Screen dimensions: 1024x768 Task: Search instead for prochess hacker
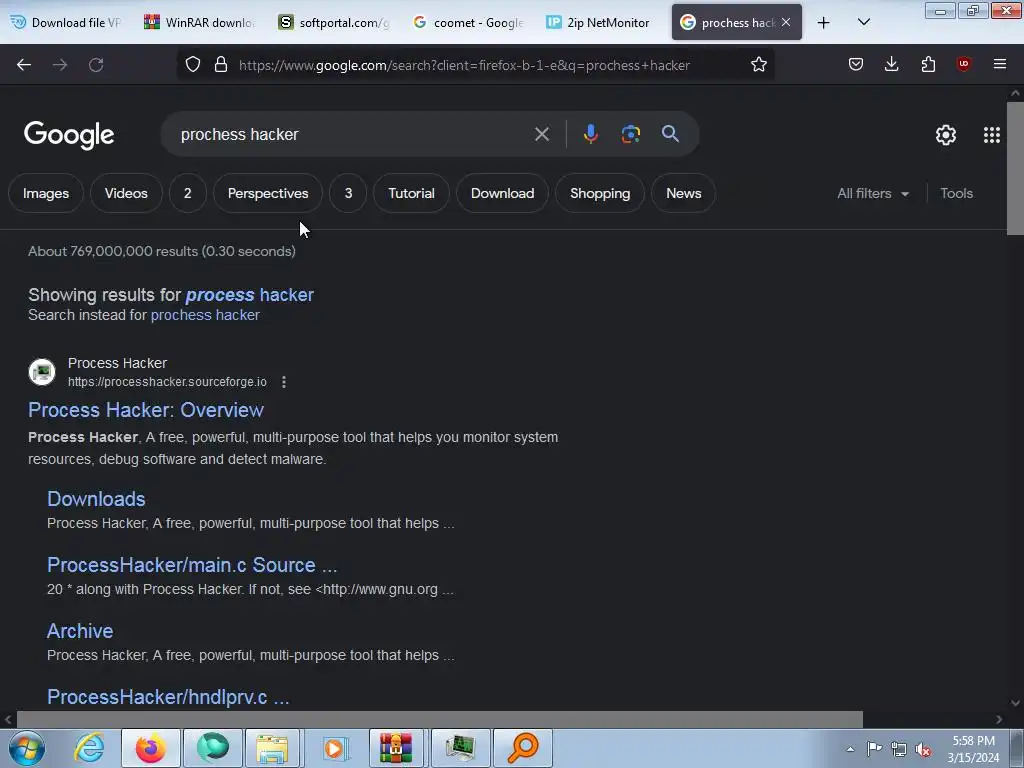point(205,315)
